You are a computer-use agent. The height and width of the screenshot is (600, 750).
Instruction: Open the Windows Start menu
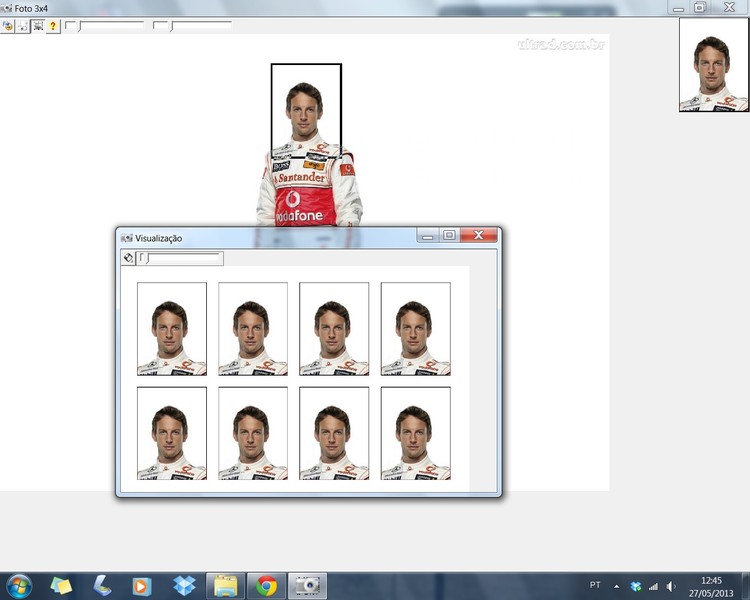point(19,586)
